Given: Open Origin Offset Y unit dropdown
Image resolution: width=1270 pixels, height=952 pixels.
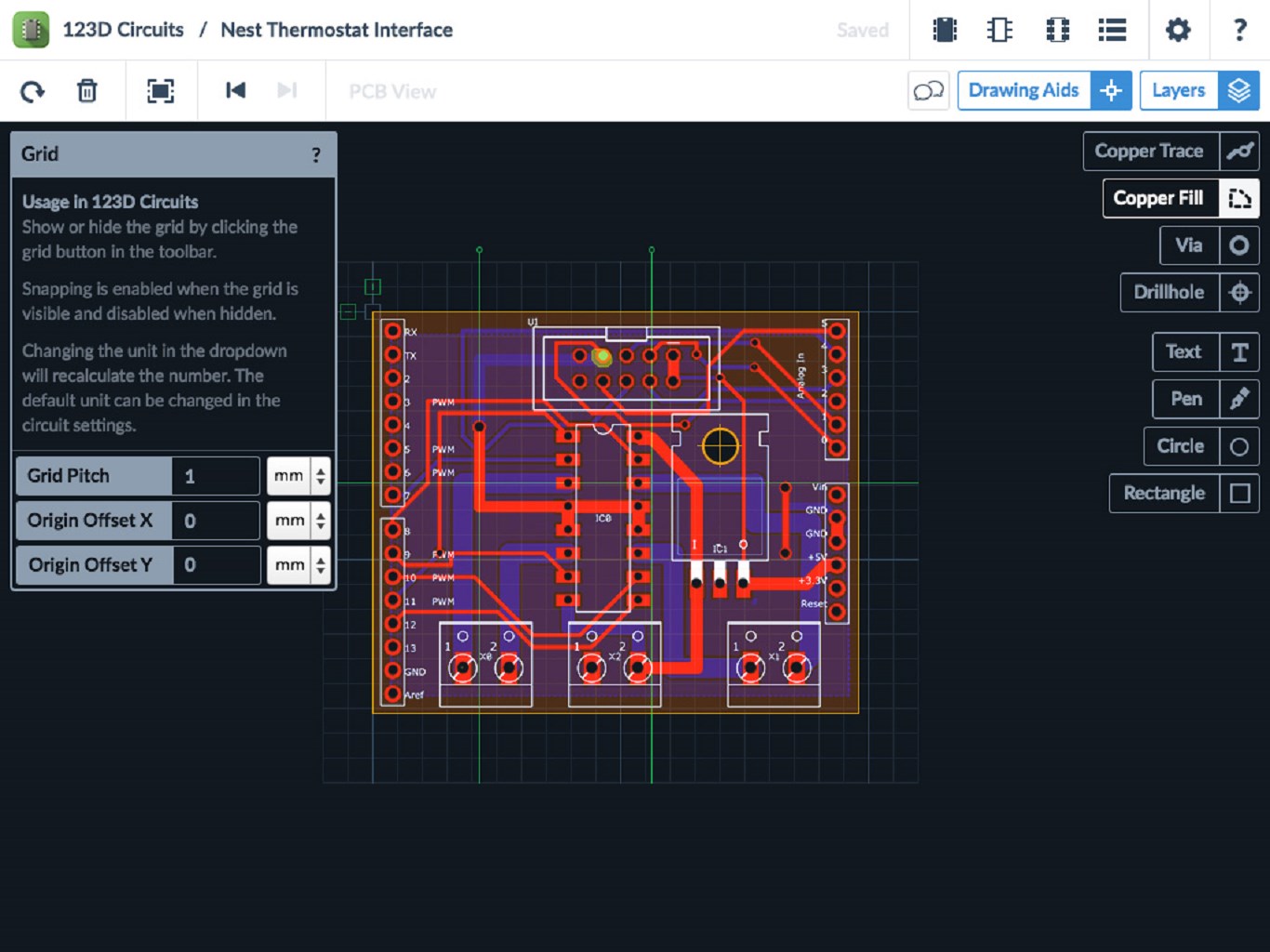Looking at the screenshot, I should pos(298,565).
